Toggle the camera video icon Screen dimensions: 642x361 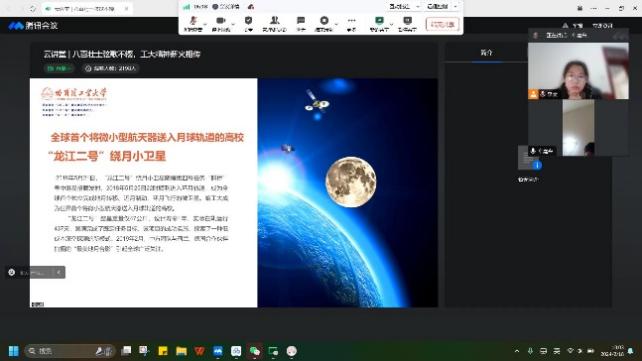point(221,24)
